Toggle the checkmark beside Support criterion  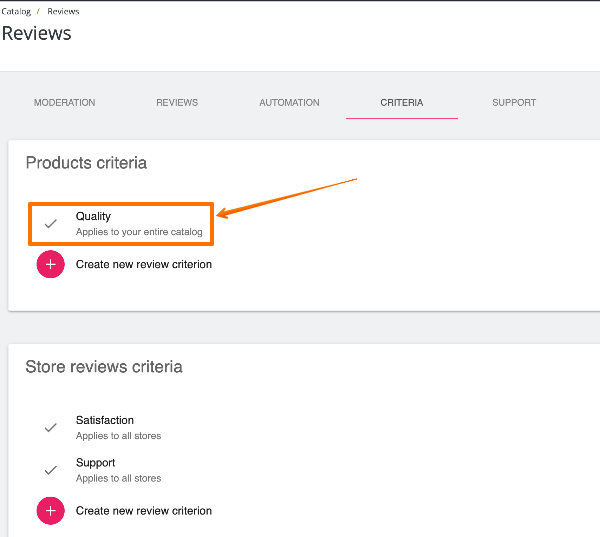click(x=51, y=470)
